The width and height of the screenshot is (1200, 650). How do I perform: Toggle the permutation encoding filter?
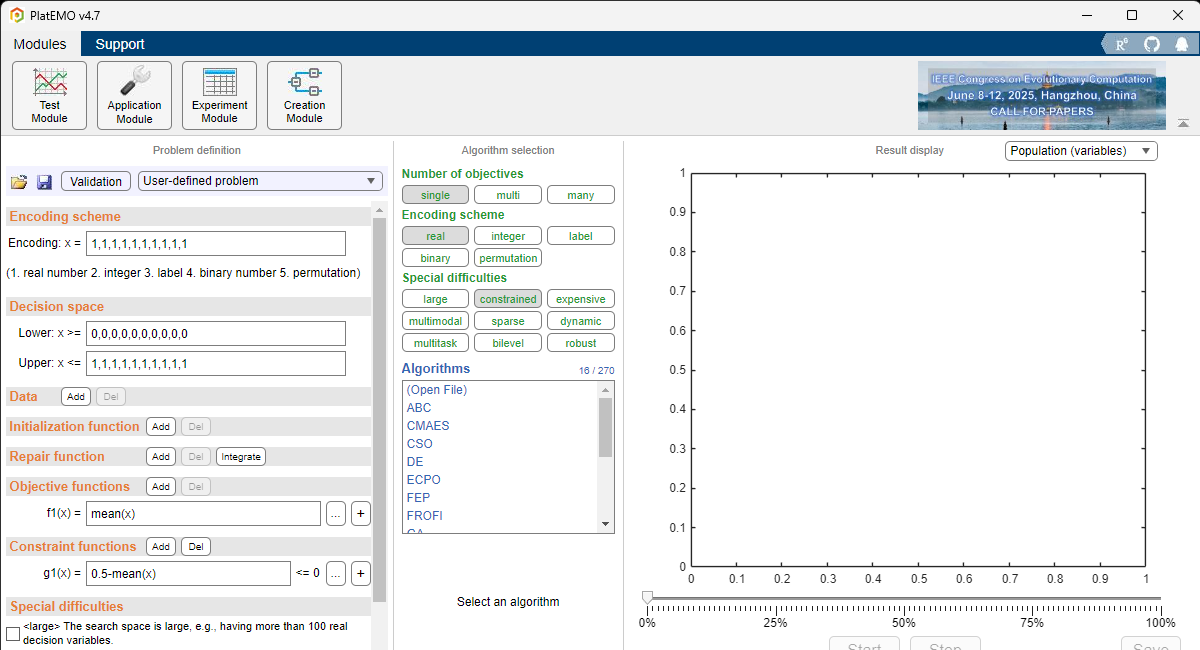pyautogui.click(x=508, y=258)
